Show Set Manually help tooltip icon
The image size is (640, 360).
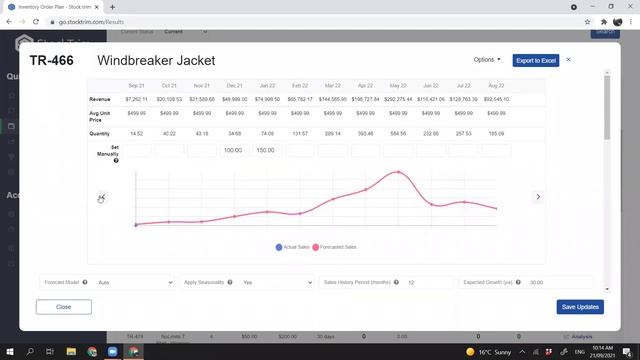[116, 160]
